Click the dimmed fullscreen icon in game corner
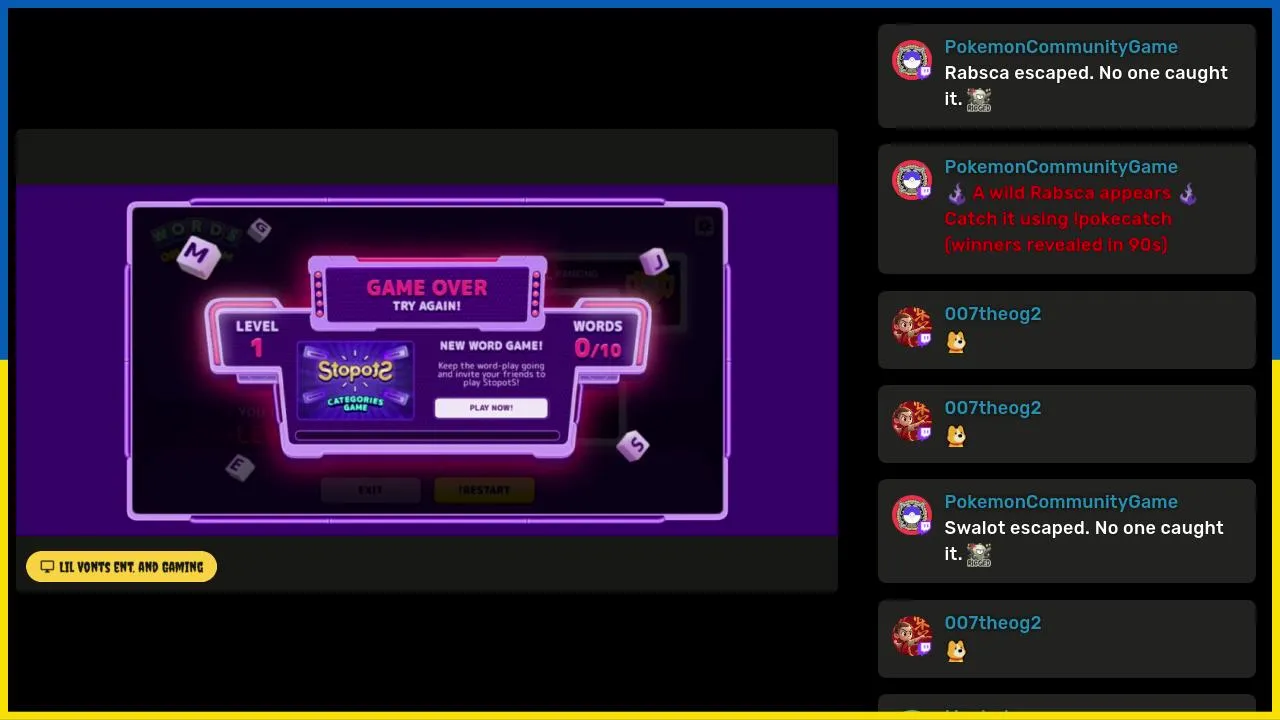This screenshot has height=720, width=1280. coord(704,225)
